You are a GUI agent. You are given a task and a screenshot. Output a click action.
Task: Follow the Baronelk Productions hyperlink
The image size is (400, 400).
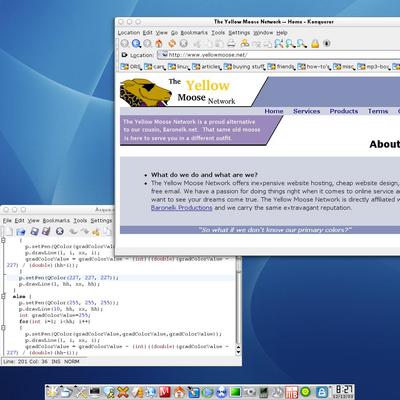coord(181,208)
